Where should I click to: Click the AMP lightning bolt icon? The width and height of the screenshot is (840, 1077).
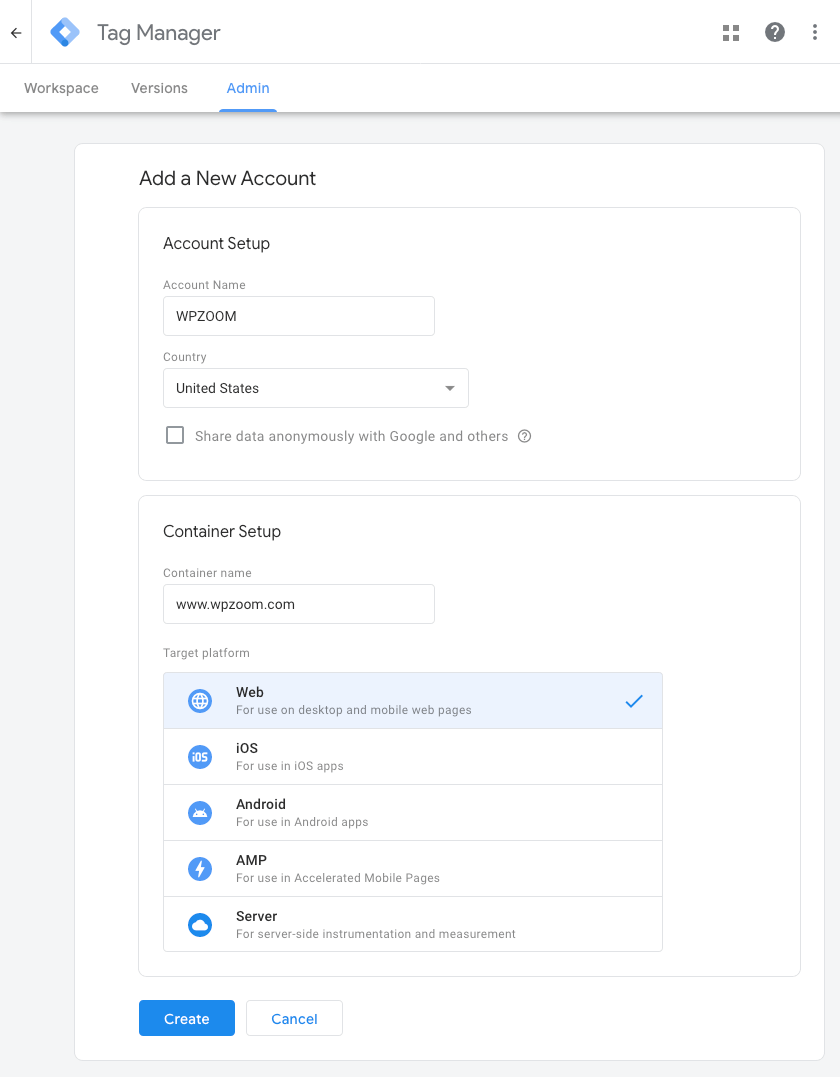point(200,869)
